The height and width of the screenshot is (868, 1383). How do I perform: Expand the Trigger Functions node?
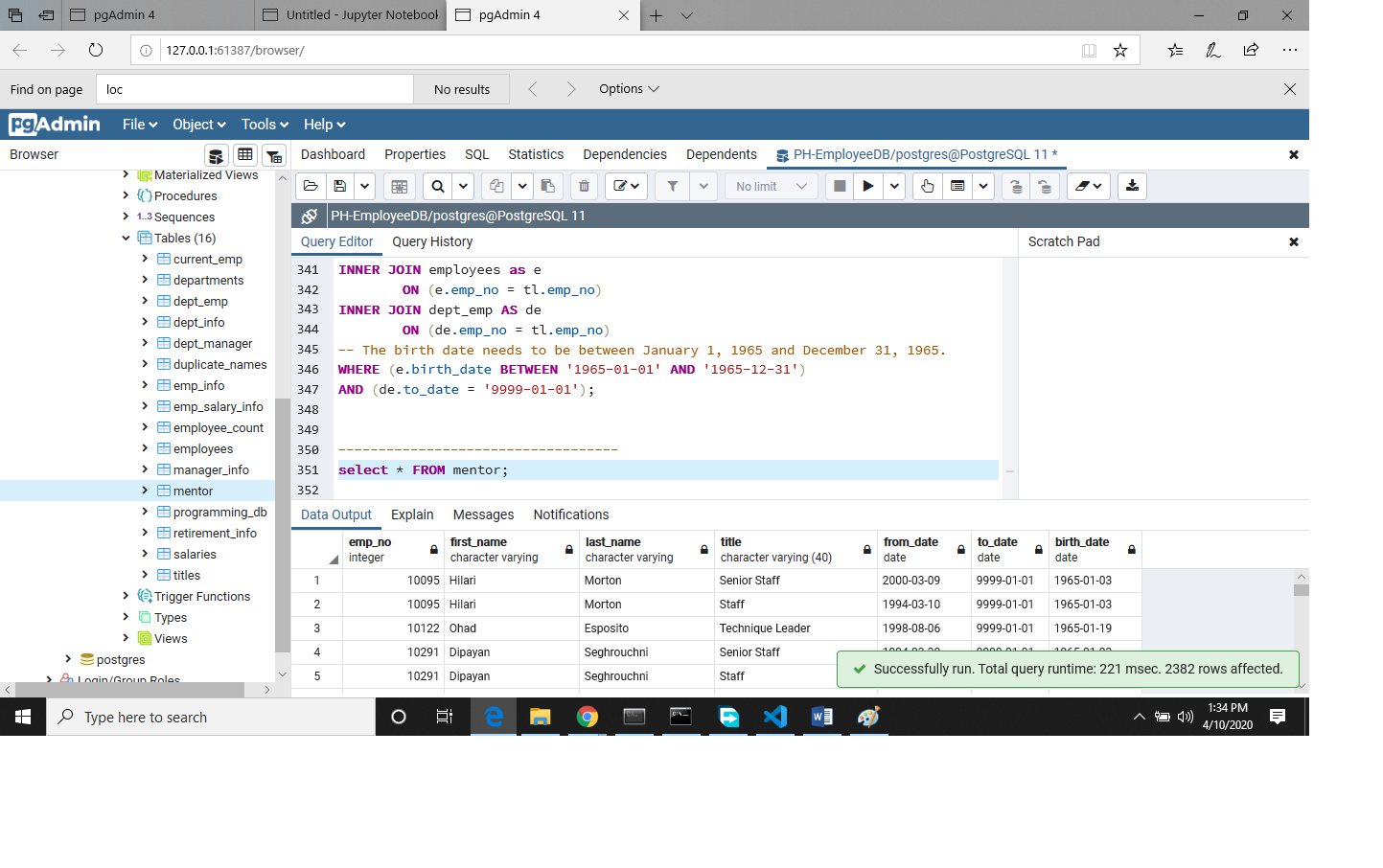tap(126, 596)
